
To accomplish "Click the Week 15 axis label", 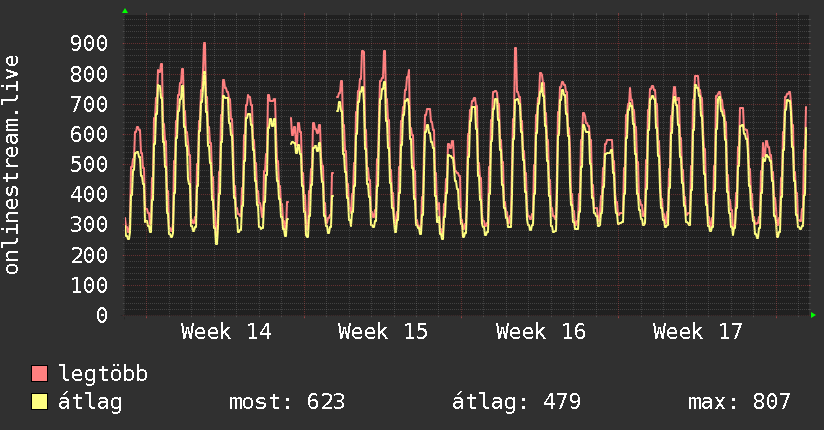I will 383,332.
